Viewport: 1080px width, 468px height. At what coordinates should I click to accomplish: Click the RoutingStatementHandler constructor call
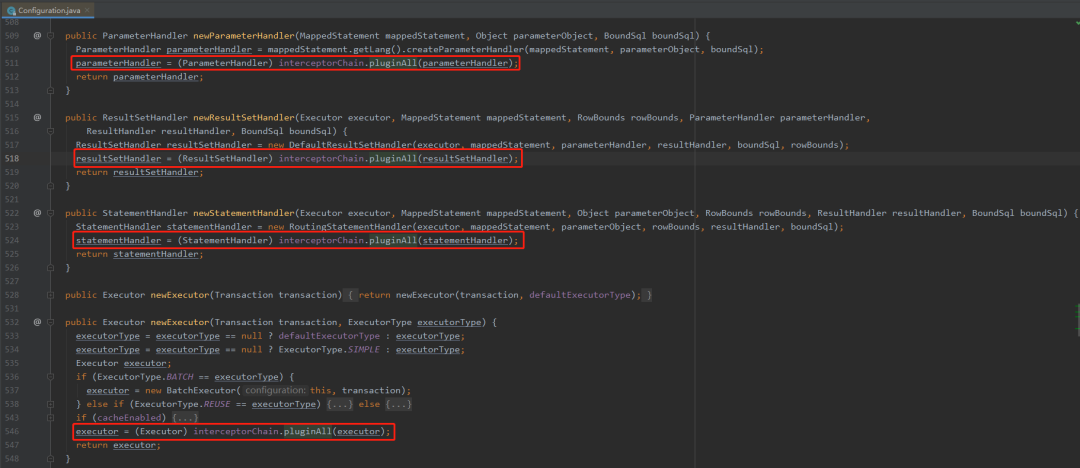[349, 227]
